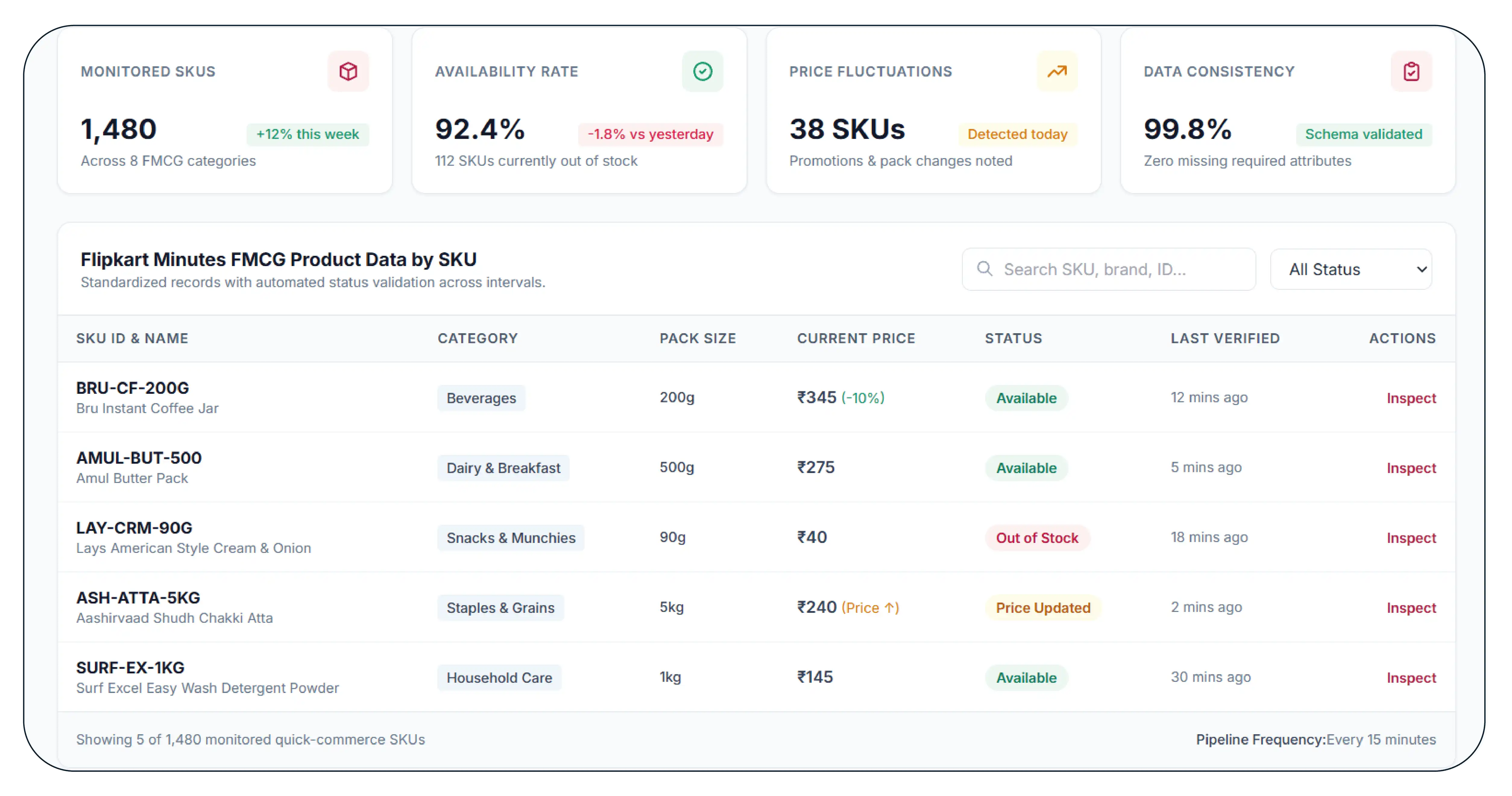Click the search magnifier icon
This screenshot has height=796, width=1512.
(x=984, y=269)
